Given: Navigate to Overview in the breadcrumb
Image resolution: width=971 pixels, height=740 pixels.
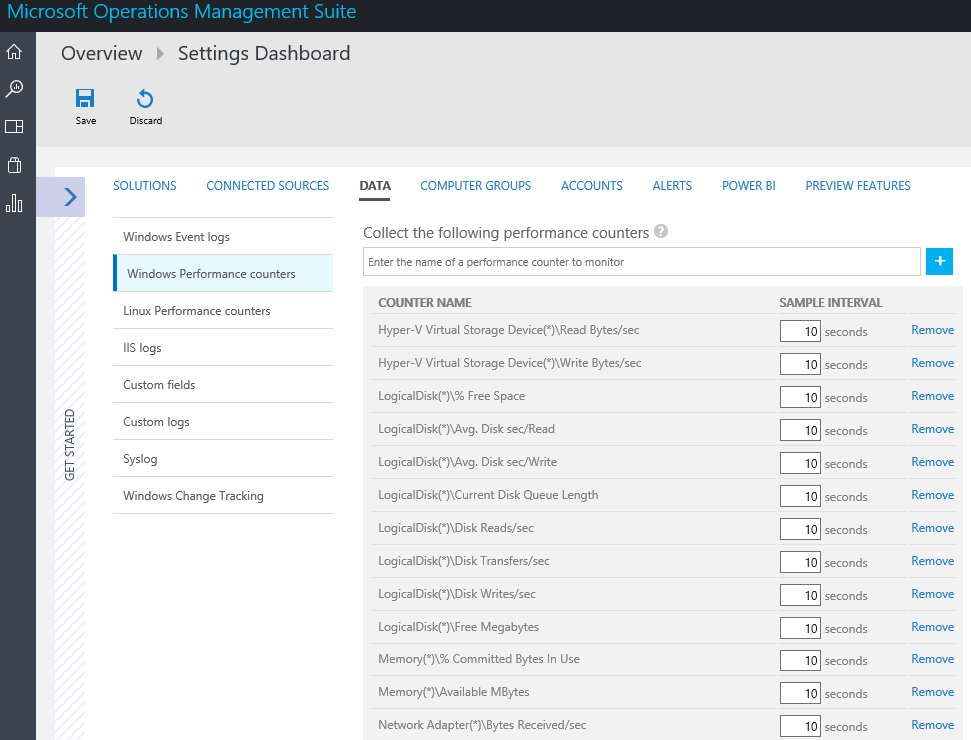Looking at the screenshot, I should point(101,54).
